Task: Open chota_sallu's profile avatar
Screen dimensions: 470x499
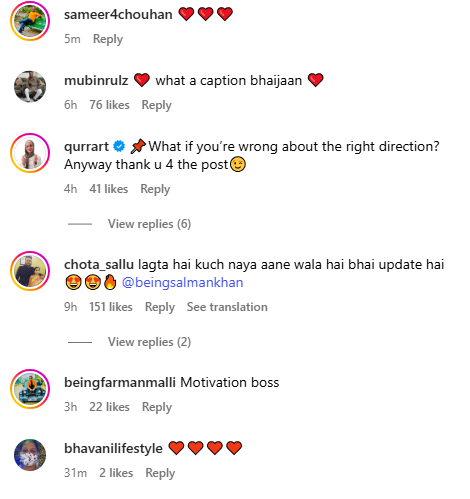Action: point(30,271)
